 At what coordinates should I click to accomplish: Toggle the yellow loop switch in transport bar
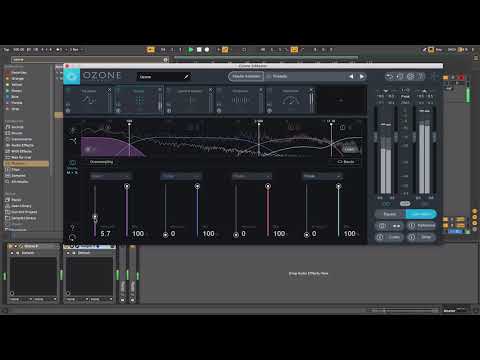click(x=294, y=50)
